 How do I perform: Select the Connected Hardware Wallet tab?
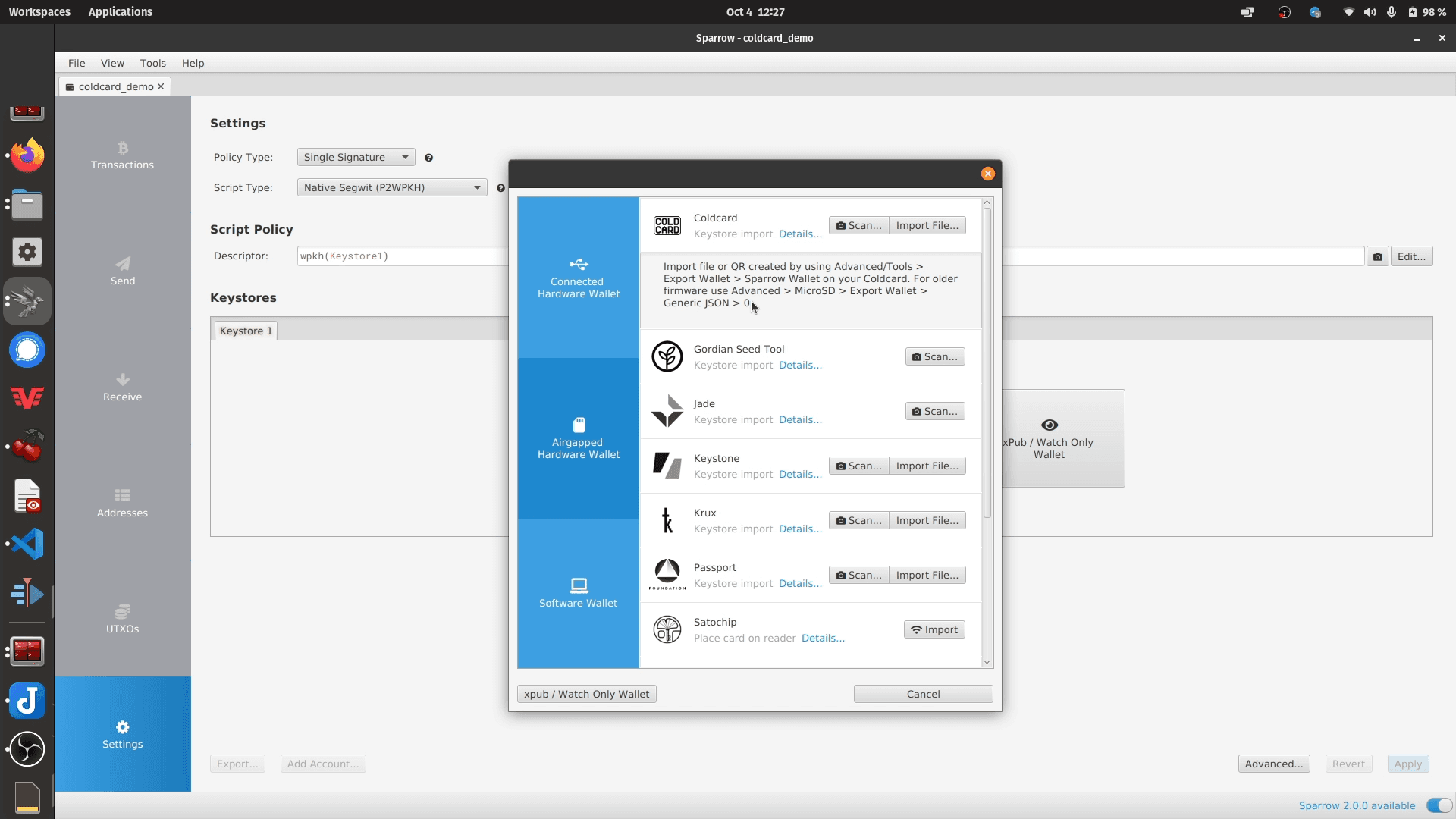(x=579, y=278)
